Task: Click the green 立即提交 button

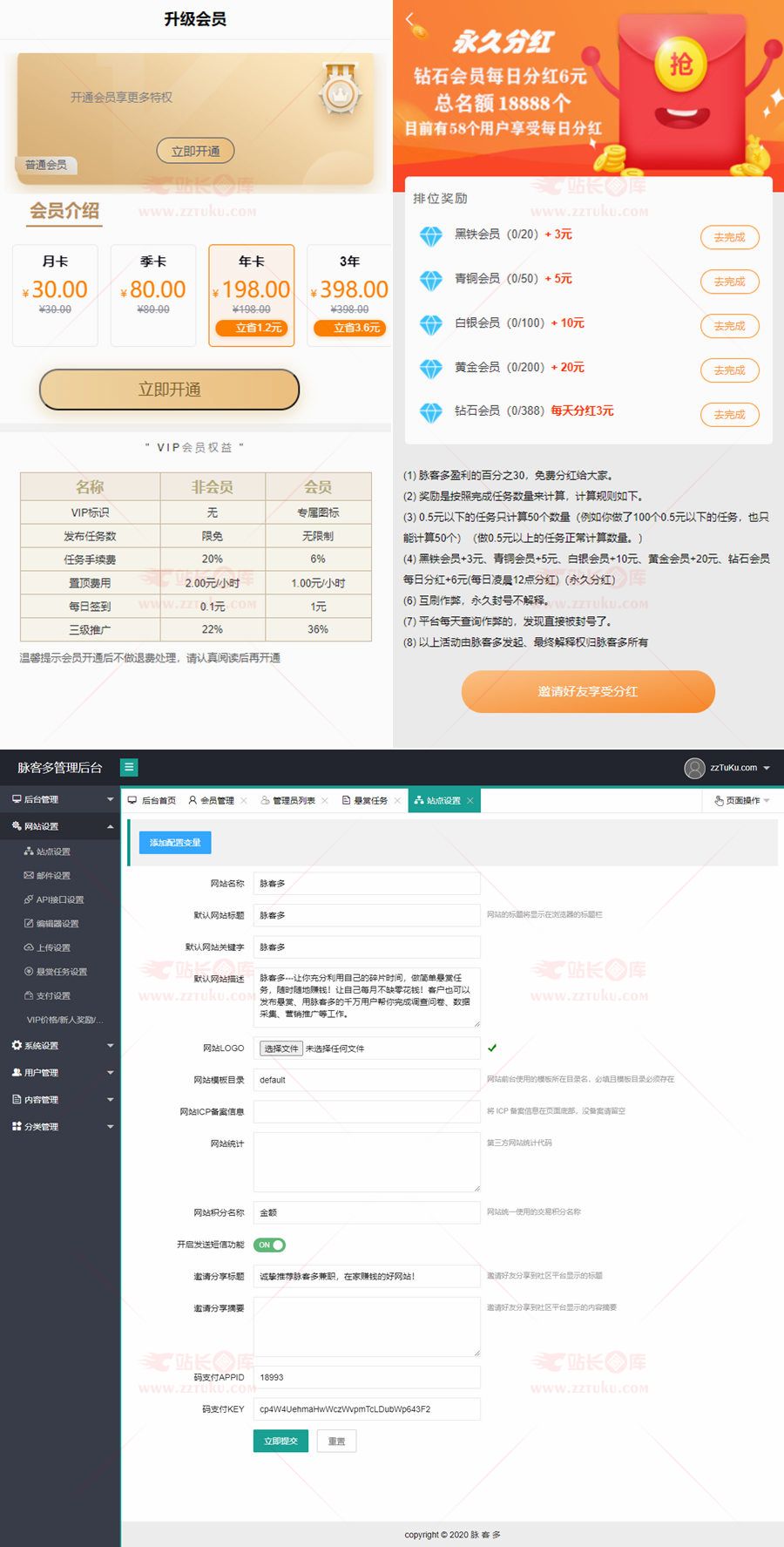Action: pyautogui.click(x=280, y=1441)
